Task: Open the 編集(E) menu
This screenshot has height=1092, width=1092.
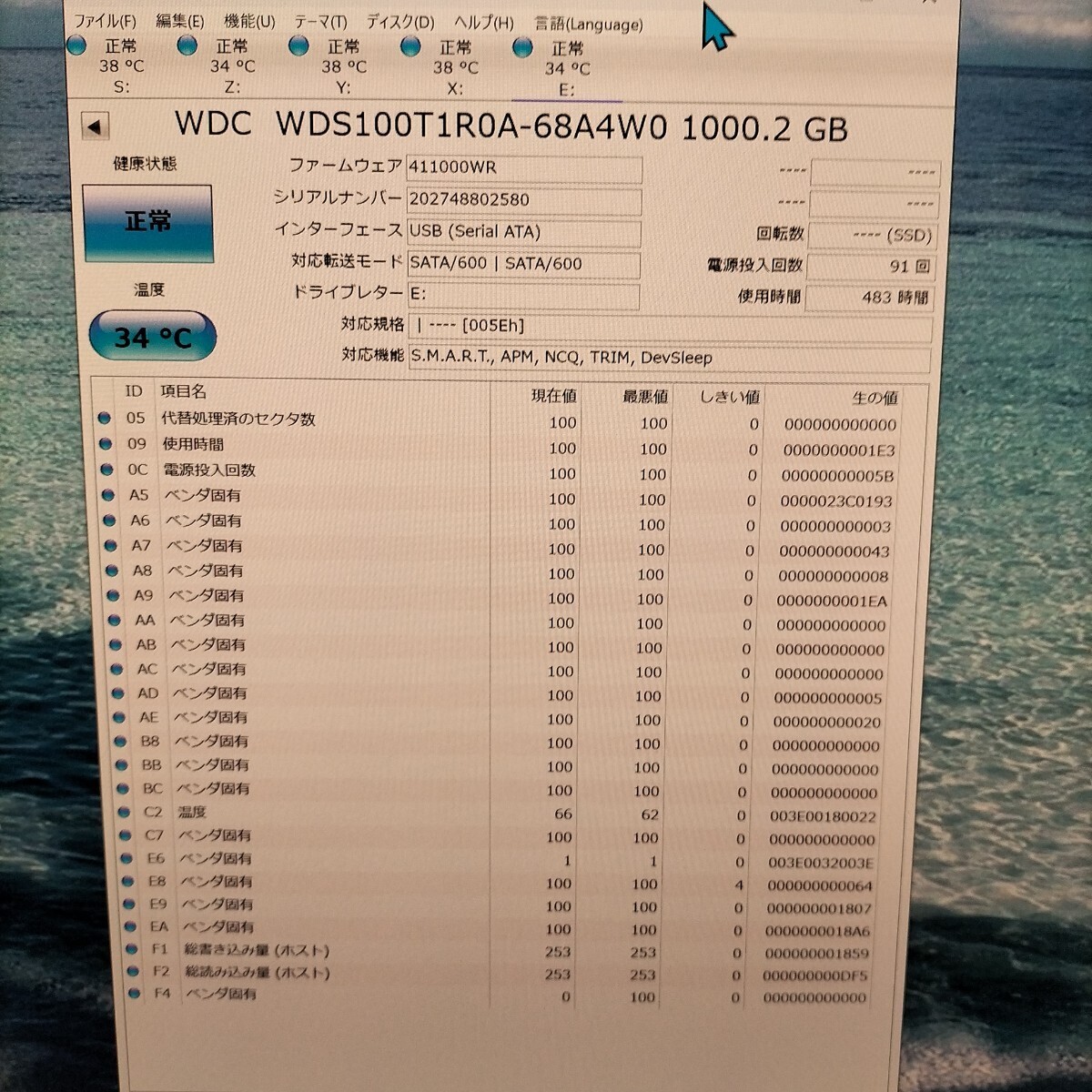Action: coord(179,20)
